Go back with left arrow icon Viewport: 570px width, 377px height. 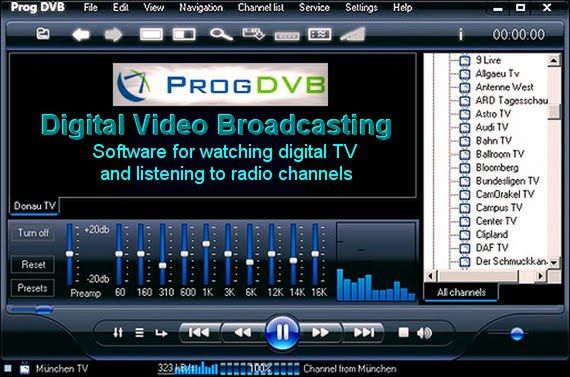coord(81,35)
